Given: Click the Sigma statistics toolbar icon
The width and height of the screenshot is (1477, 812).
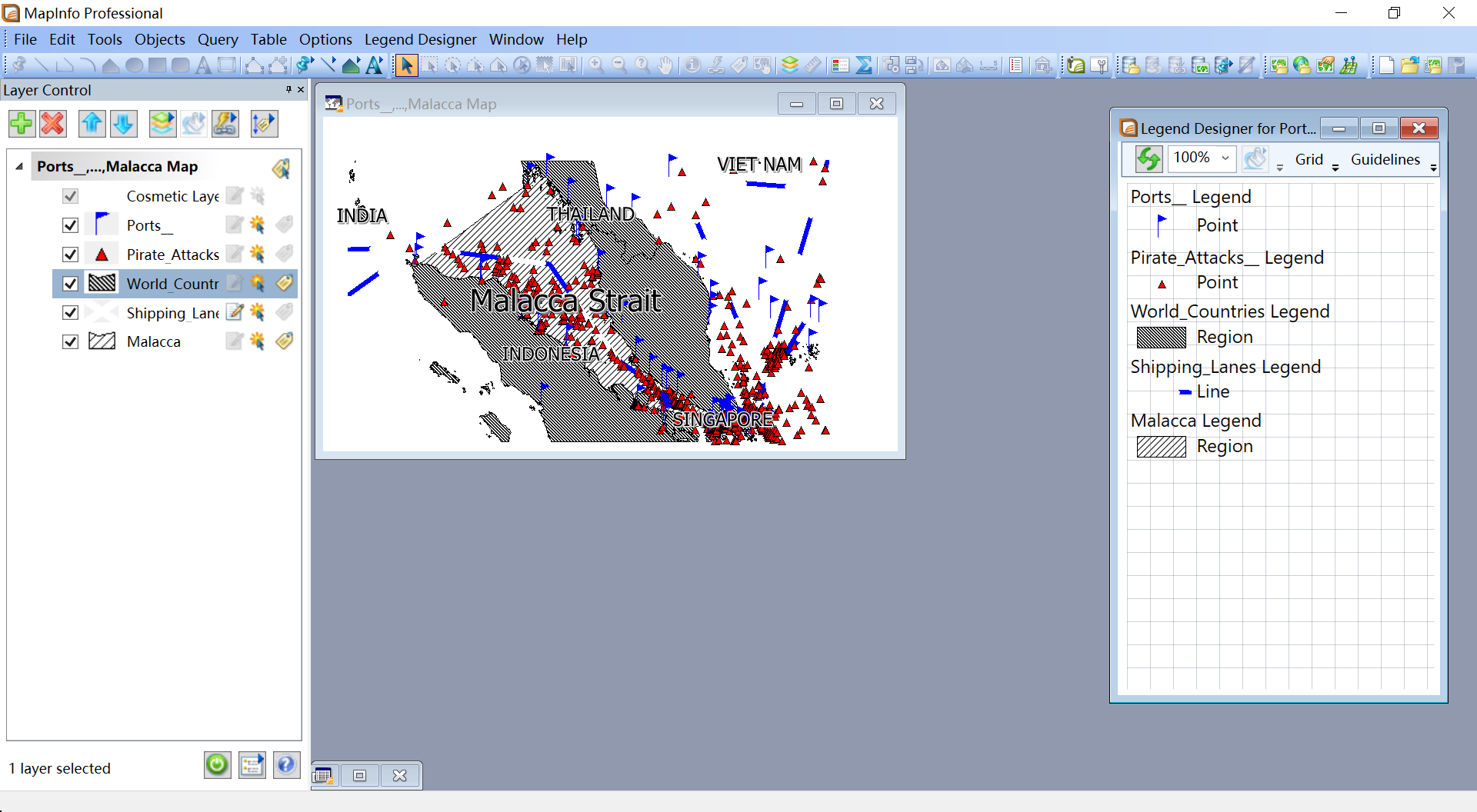Looking at the screenshot, I should pyautogui.click(x=864, y=65).
